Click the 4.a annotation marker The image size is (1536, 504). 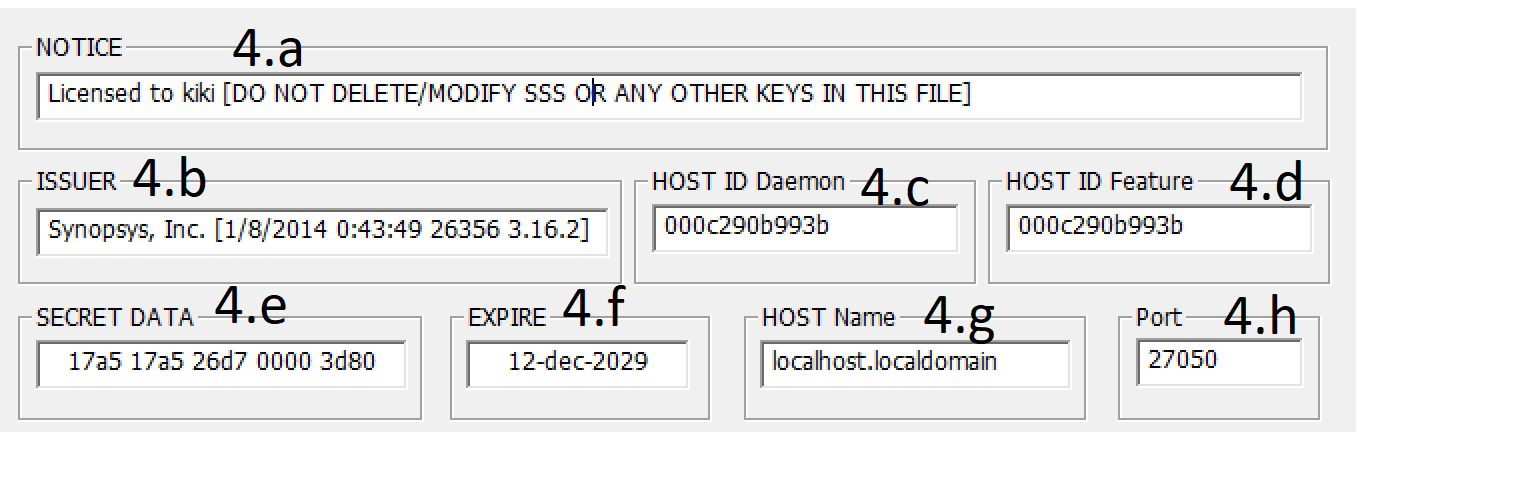267,47
